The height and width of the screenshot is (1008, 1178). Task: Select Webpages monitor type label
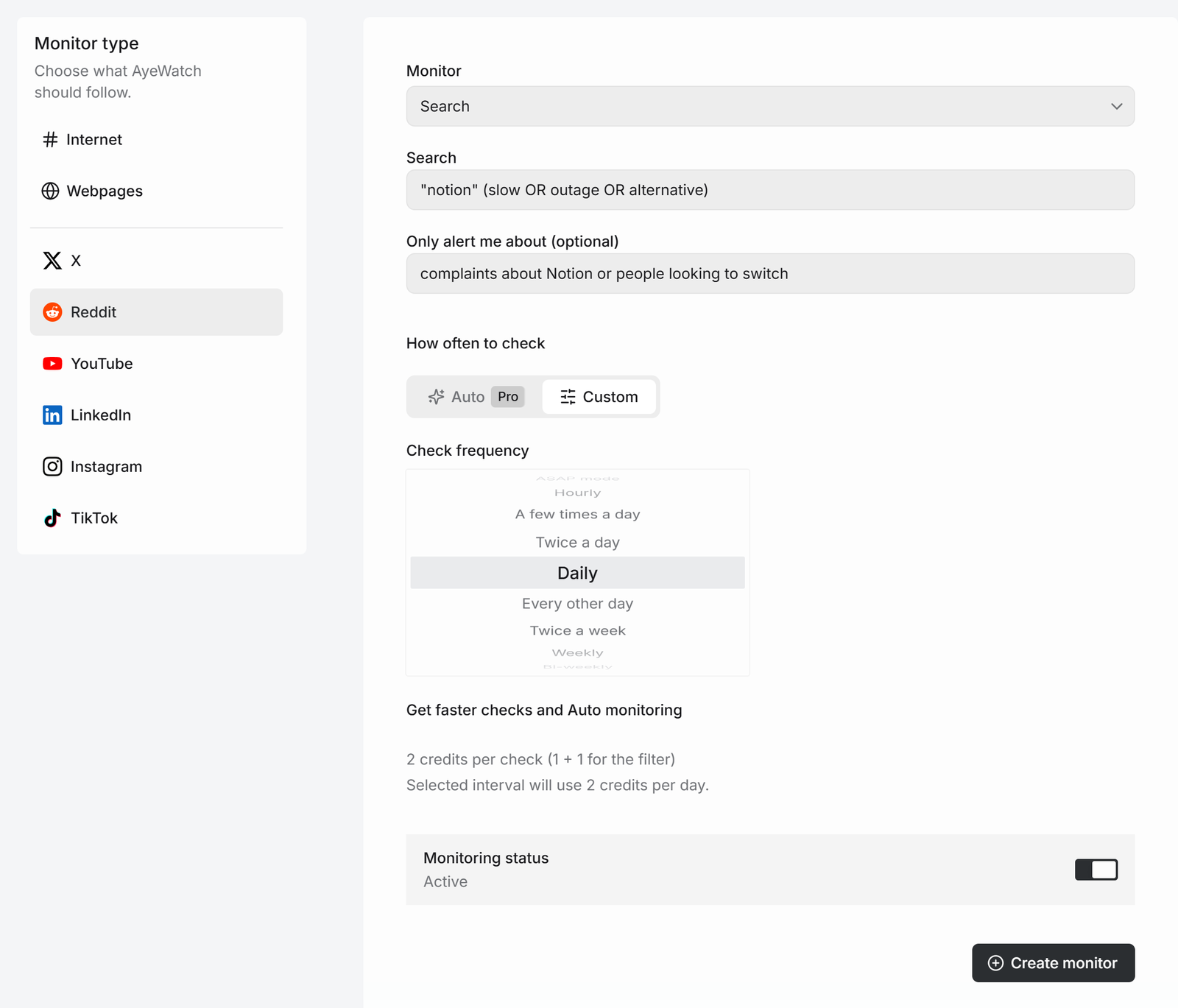click(105, 191)
